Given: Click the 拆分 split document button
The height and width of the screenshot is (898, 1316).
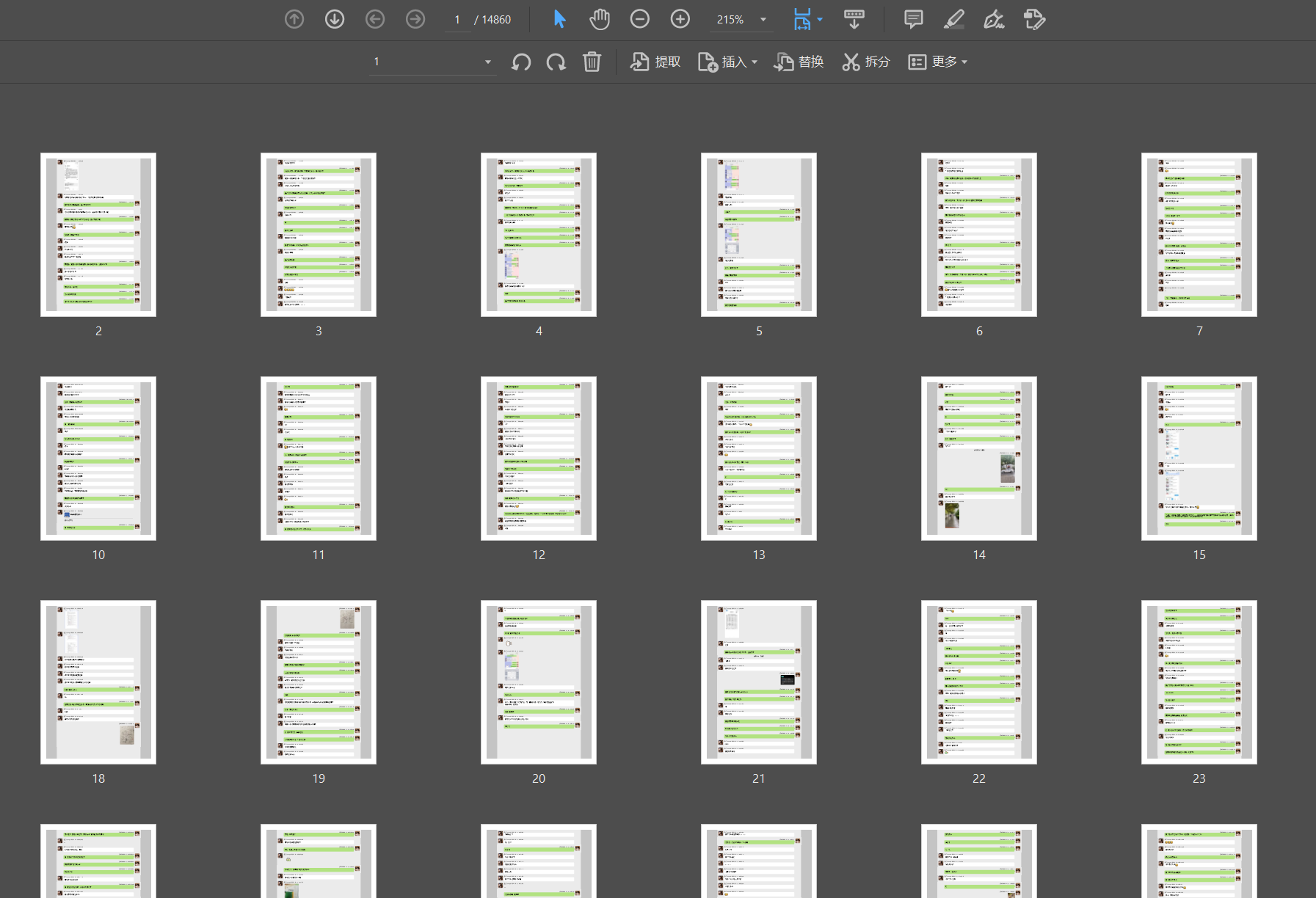Looking at the screenshot, I should coord(866,62).
